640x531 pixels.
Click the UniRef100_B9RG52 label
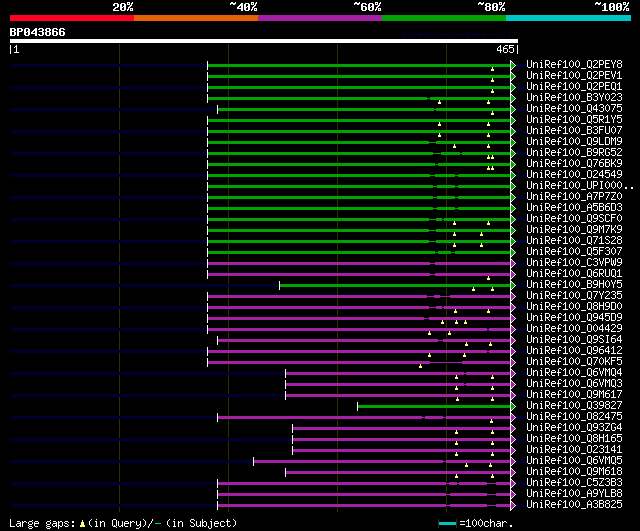pos(574,153)
